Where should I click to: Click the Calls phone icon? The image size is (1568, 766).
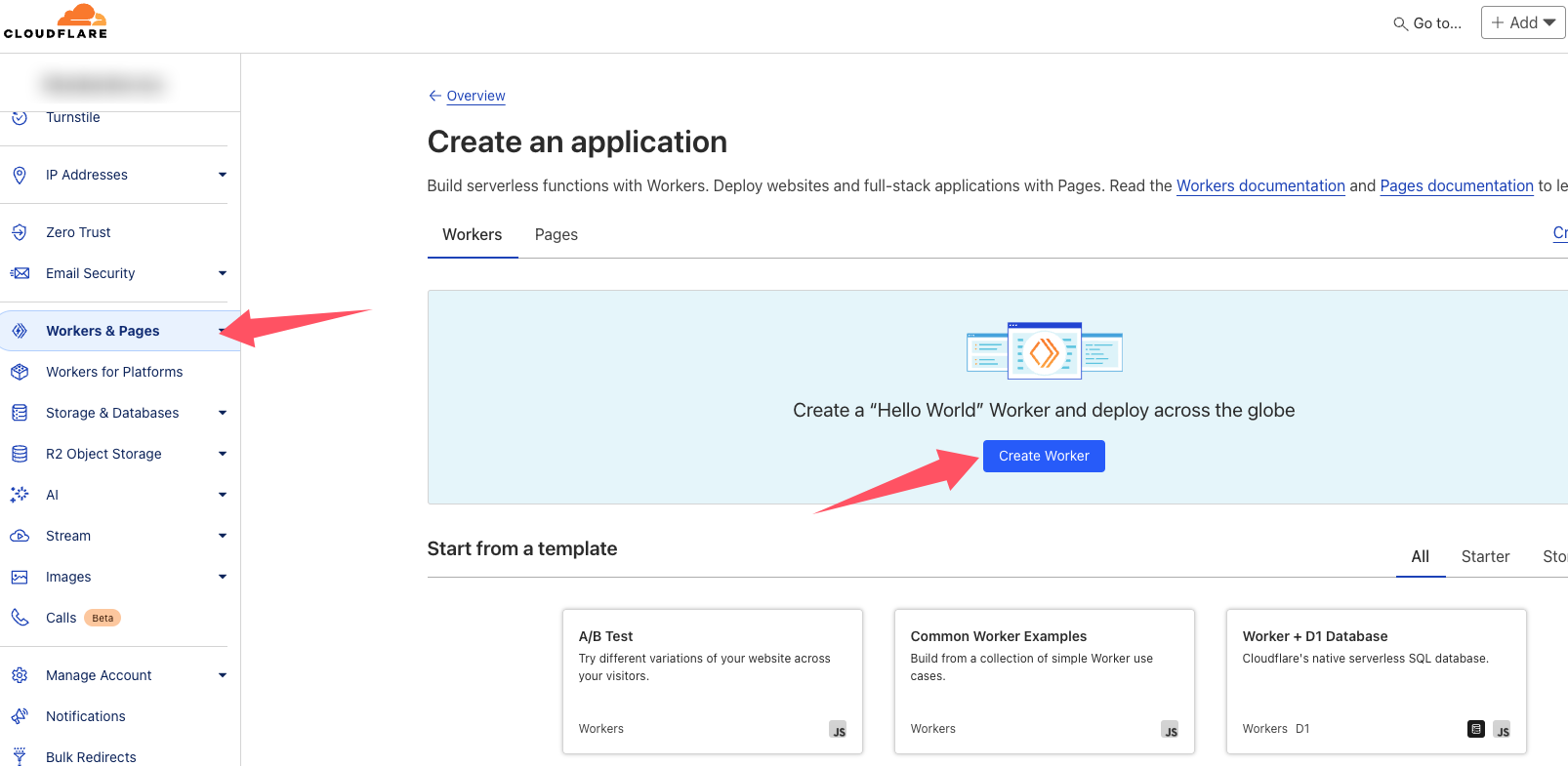click(20, 618)
